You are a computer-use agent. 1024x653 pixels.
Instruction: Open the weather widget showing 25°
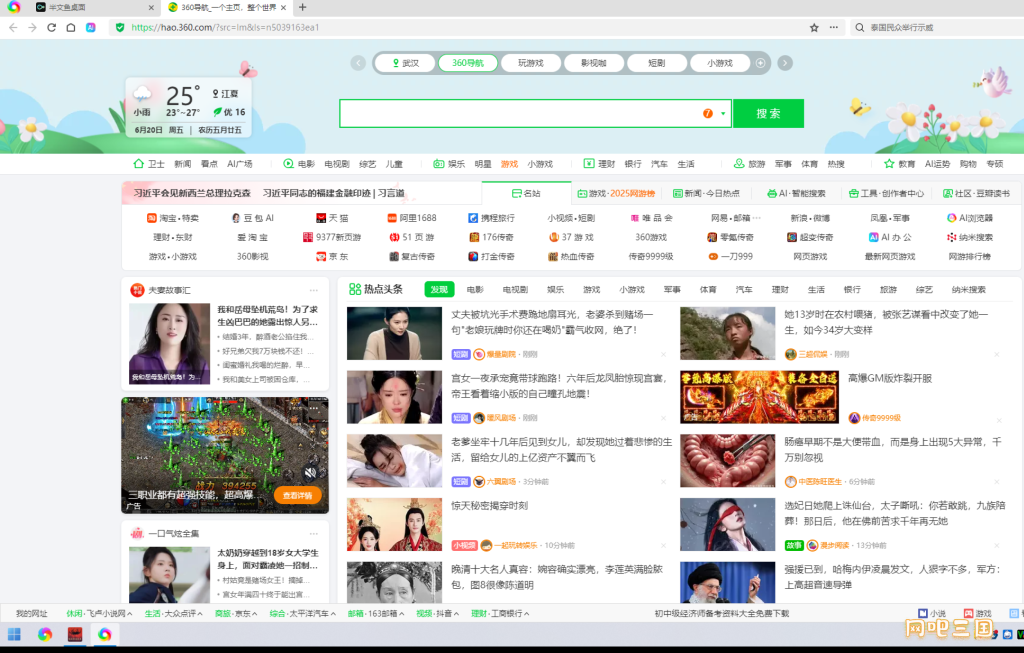point(189,108)
